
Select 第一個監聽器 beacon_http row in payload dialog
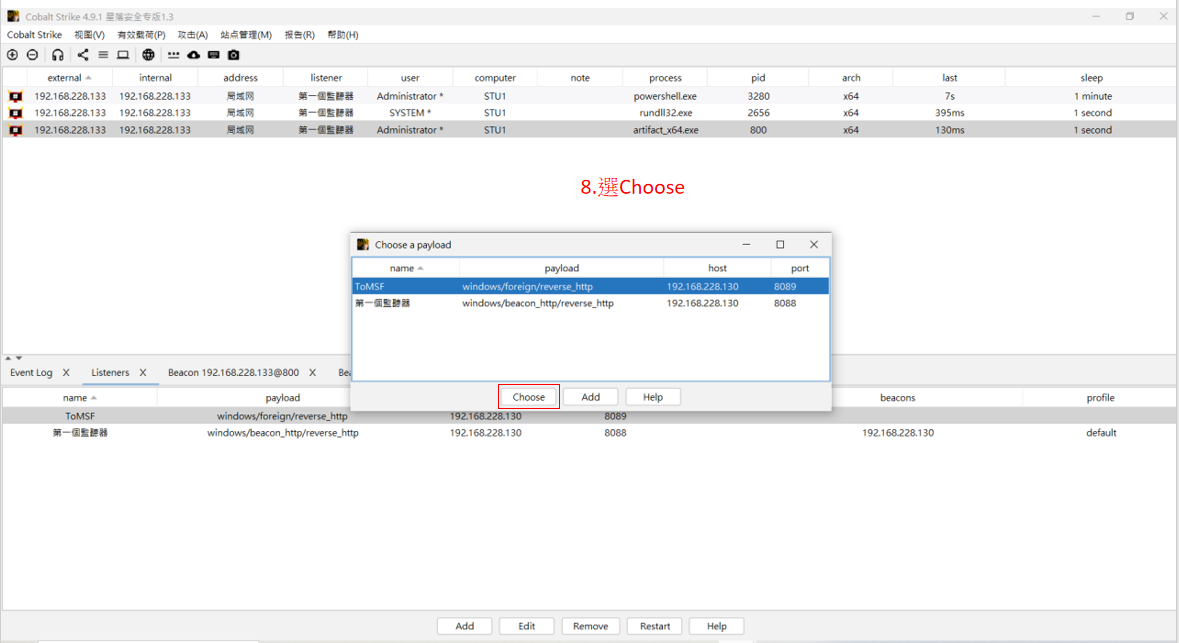tap(590, 303)
